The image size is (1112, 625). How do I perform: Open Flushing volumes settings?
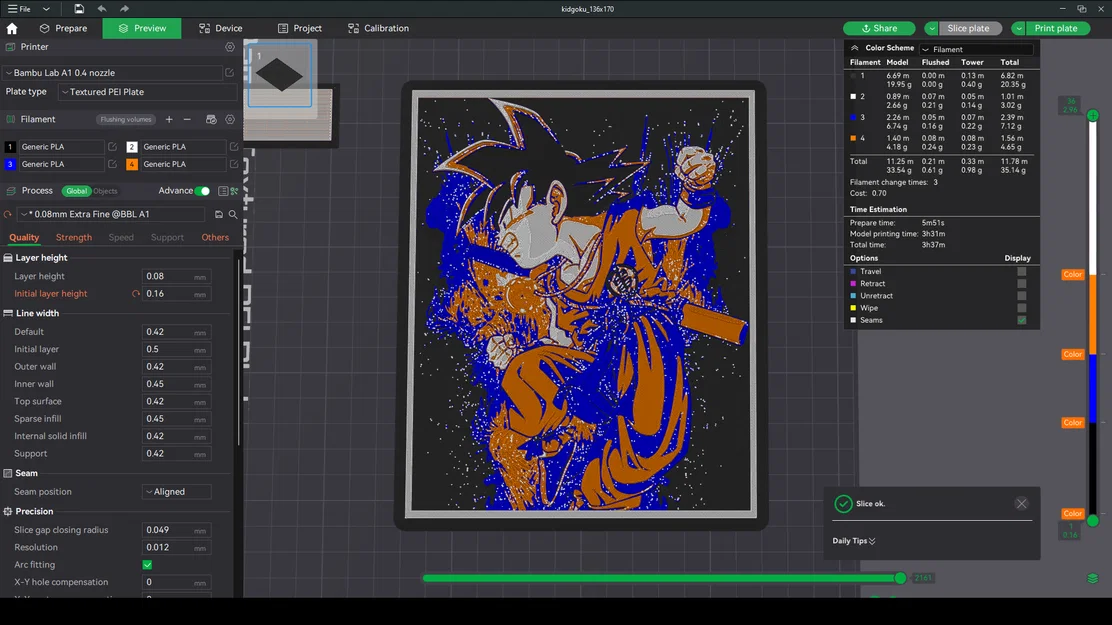coord(126,119)
